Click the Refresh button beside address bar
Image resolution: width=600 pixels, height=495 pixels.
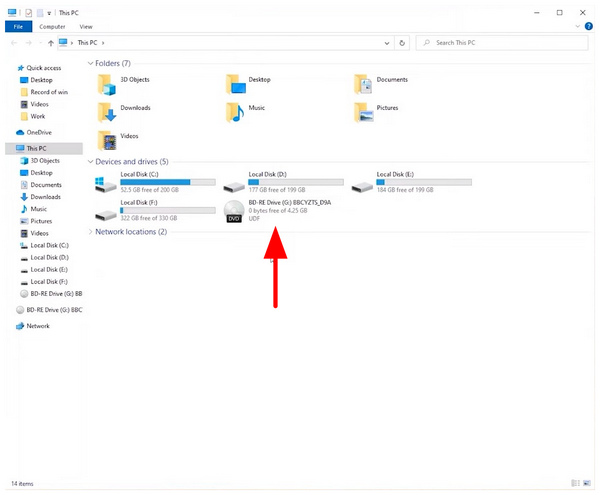tap(402, 43)
